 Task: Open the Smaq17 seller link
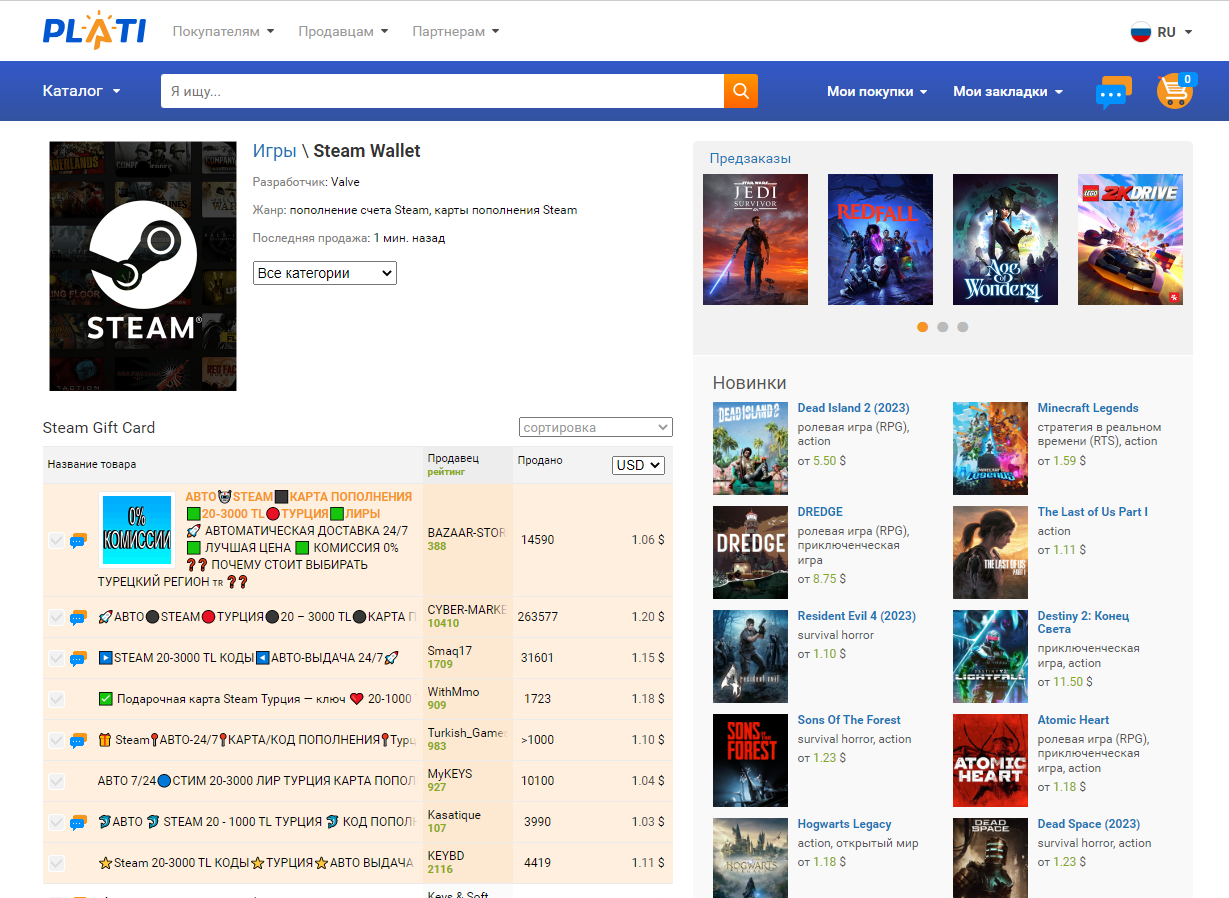pos(450,651)
